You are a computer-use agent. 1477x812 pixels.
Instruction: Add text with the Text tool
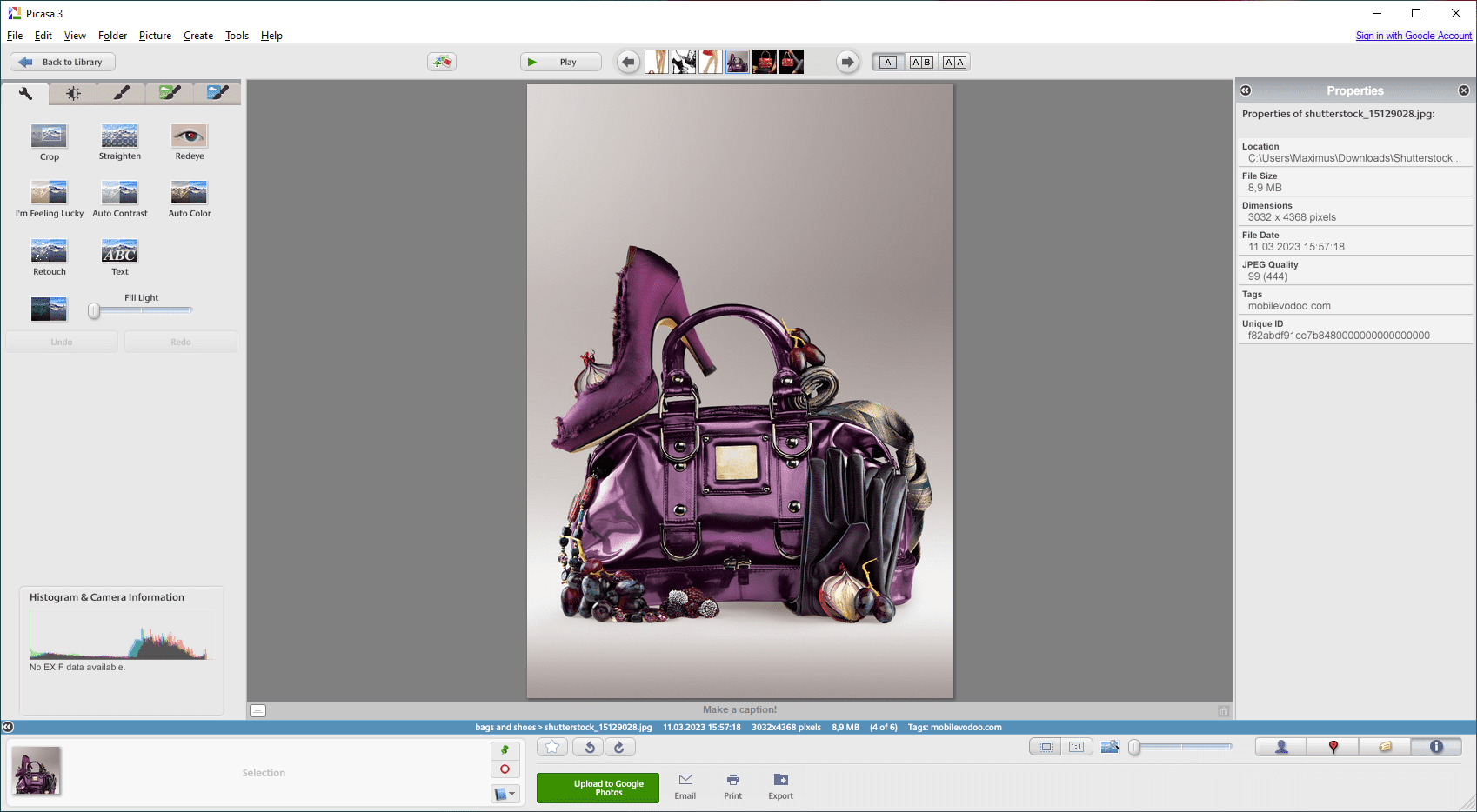119,256
